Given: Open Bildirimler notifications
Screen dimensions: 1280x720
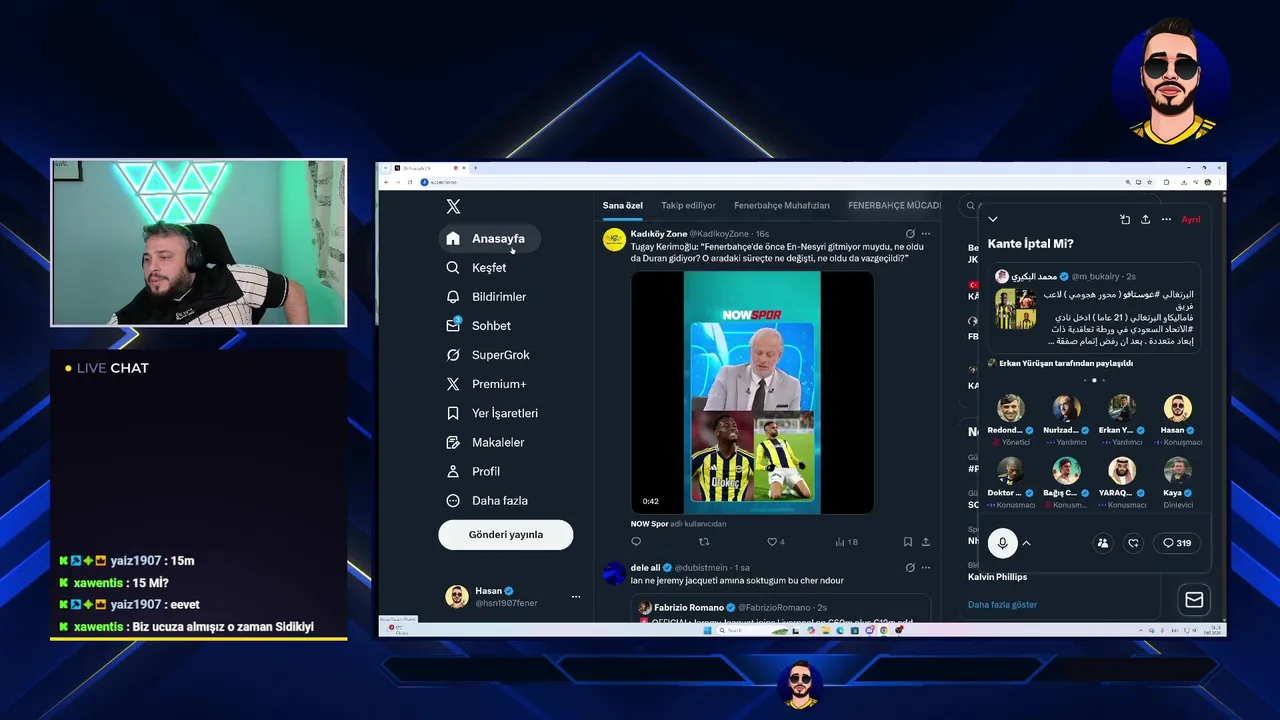Looking at the screenshot, I should coord(486,297).
